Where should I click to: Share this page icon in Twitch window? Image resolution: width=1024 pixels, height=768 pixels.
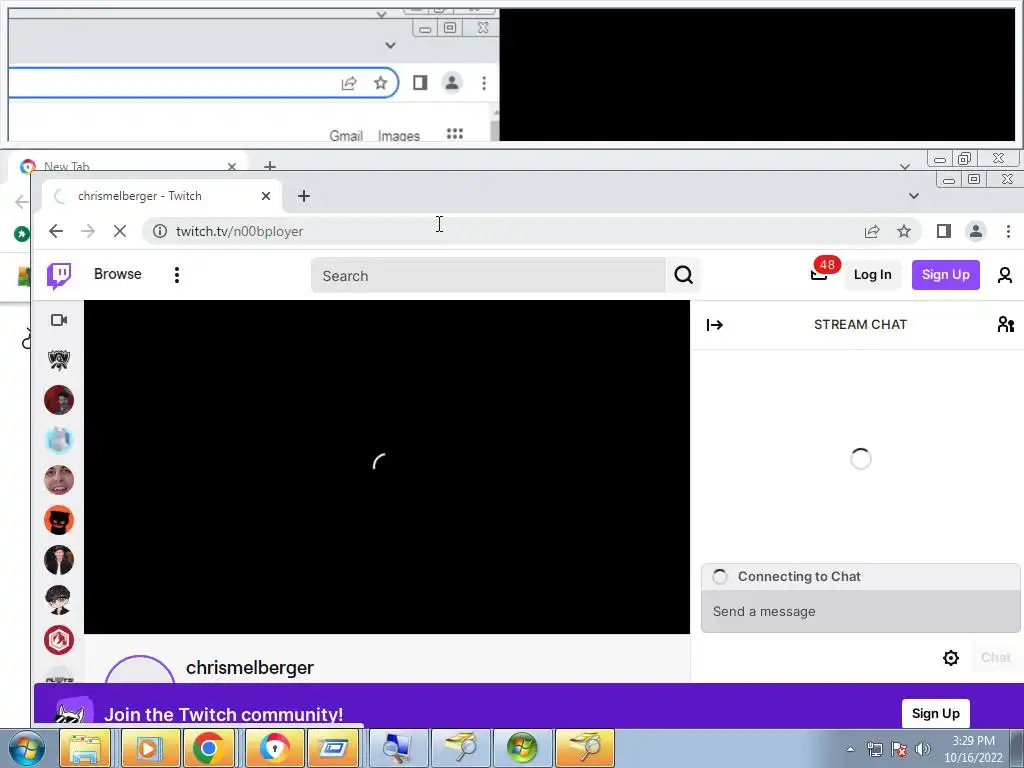872,231
